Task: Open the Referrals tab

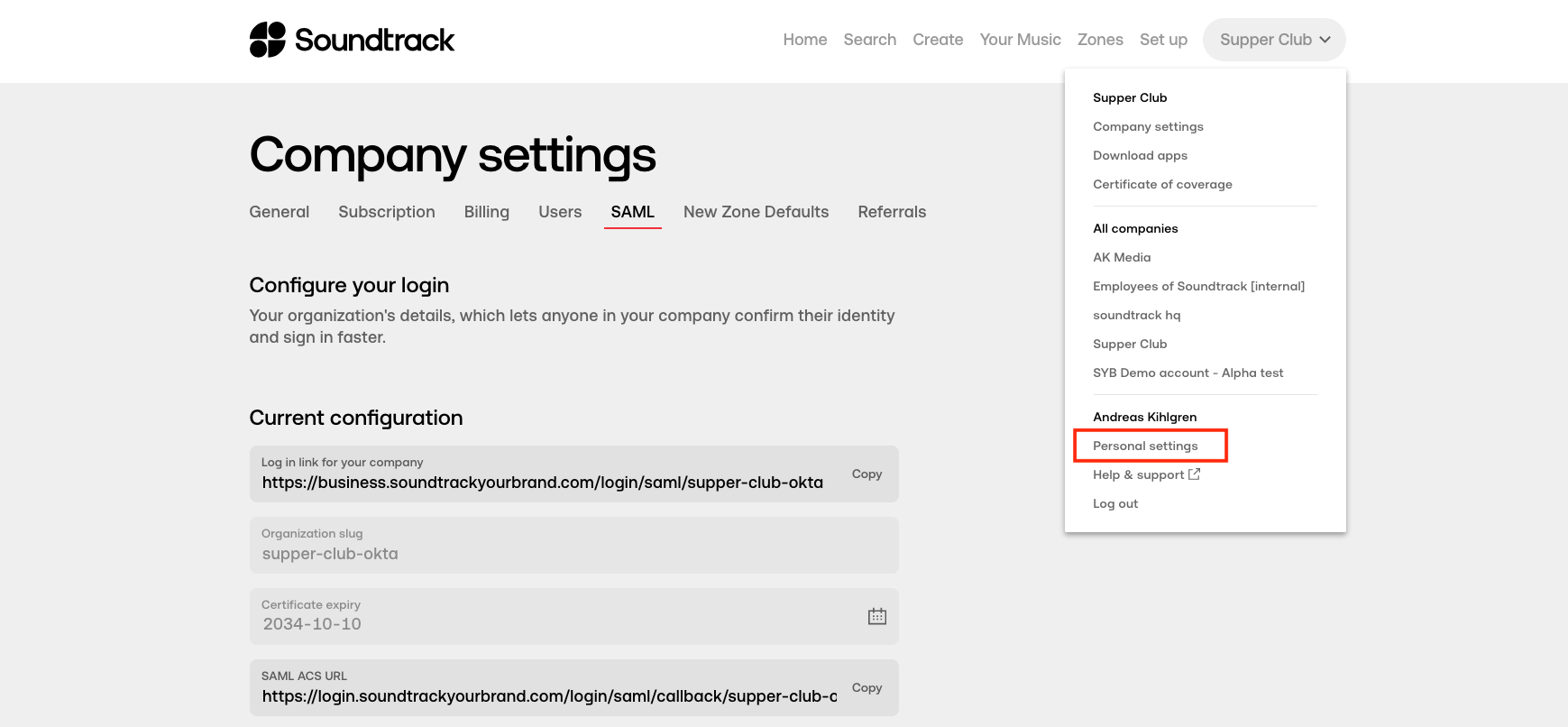Action: pyautogui.click(x=891, y=212)
